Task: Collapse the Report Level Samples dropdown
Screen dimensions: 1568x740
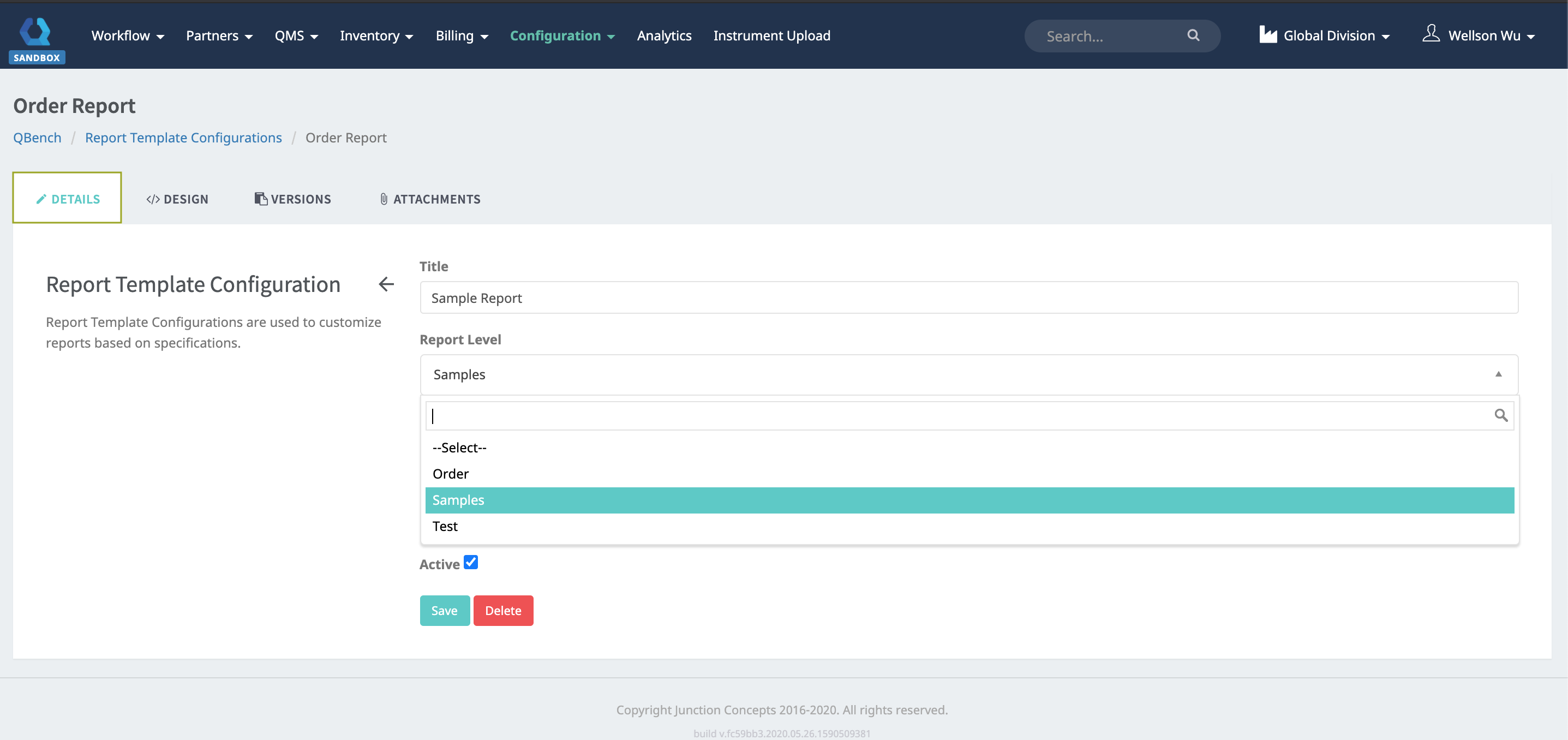Action: [1498, 374]
